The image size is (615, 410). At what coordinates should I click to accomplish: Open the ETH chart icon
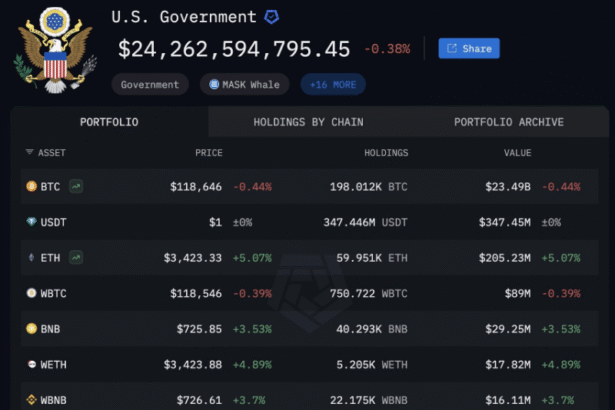76,257
